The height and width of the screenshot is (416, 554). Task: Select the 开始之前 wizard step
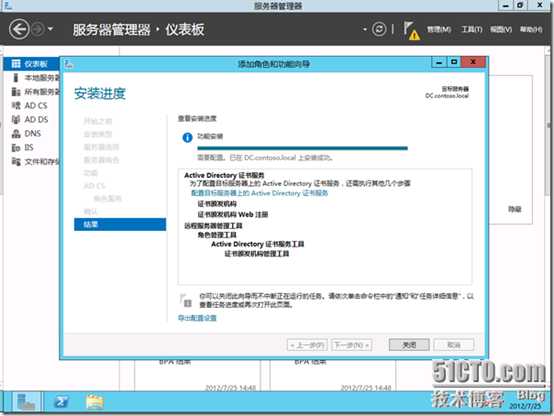click(x=98, y=121)
